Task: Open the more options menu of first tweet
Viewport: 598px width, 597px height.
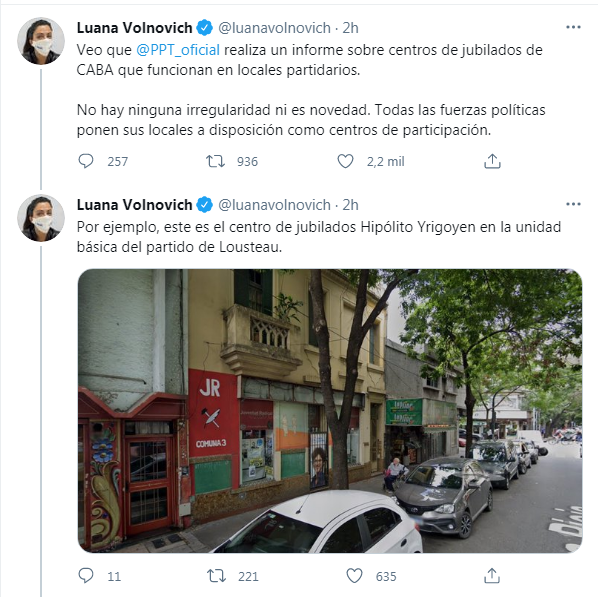Action: pos(573,27)
